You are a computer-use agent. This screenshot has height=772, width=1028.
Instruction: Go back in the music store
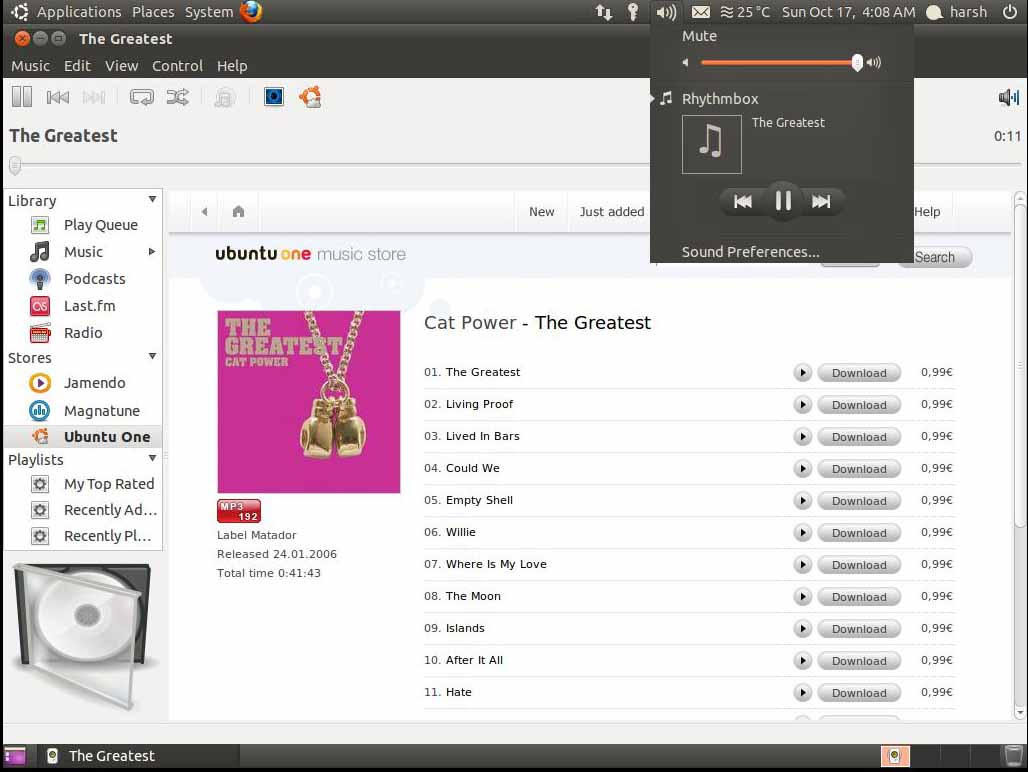pos(205,212)
